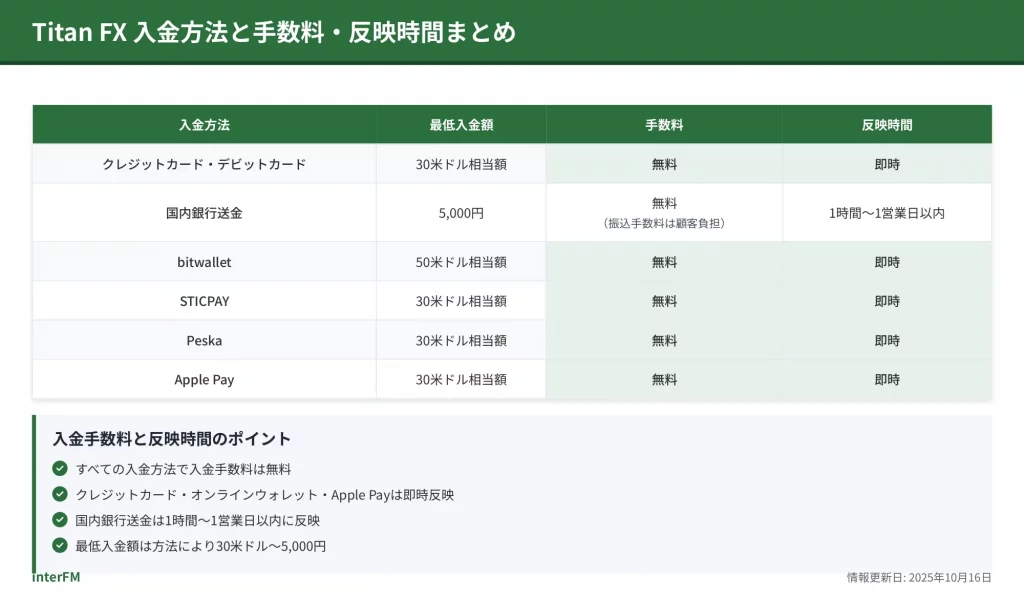Click the 1時間〜1営業日以内 reflection time cell
Screen dimensions: 1024x598
(887, 212)
